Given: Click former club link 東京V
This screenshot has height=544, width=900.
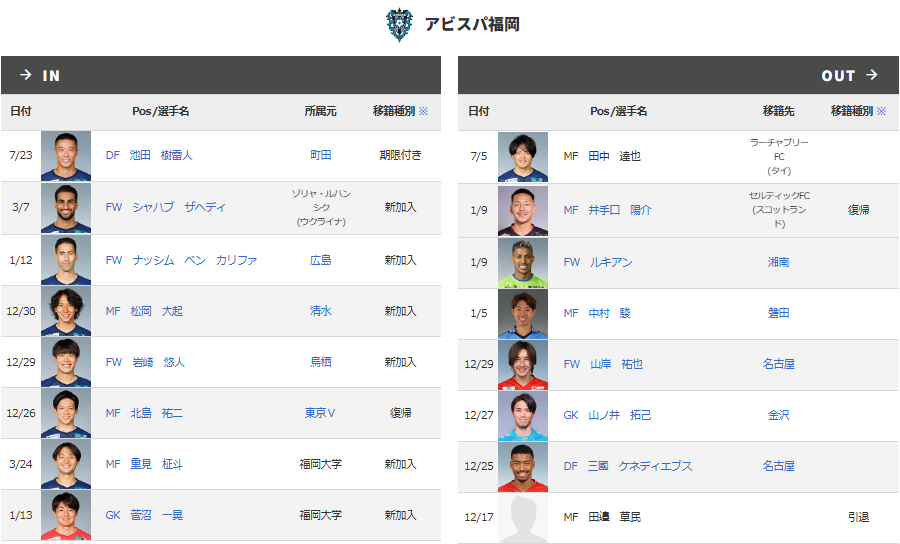Looking at the screenshot, I should point(320,413).
